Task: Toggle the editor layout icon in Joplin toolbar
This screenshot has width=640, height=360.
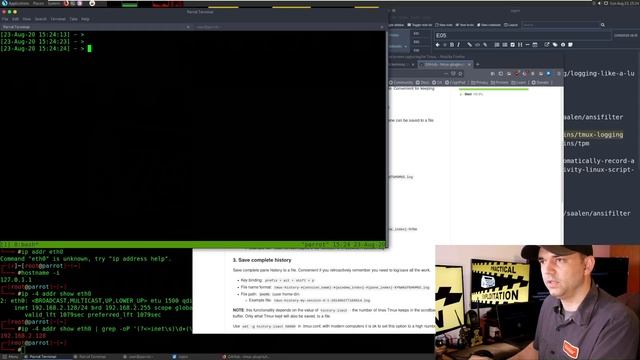Action: pos(570,45)
